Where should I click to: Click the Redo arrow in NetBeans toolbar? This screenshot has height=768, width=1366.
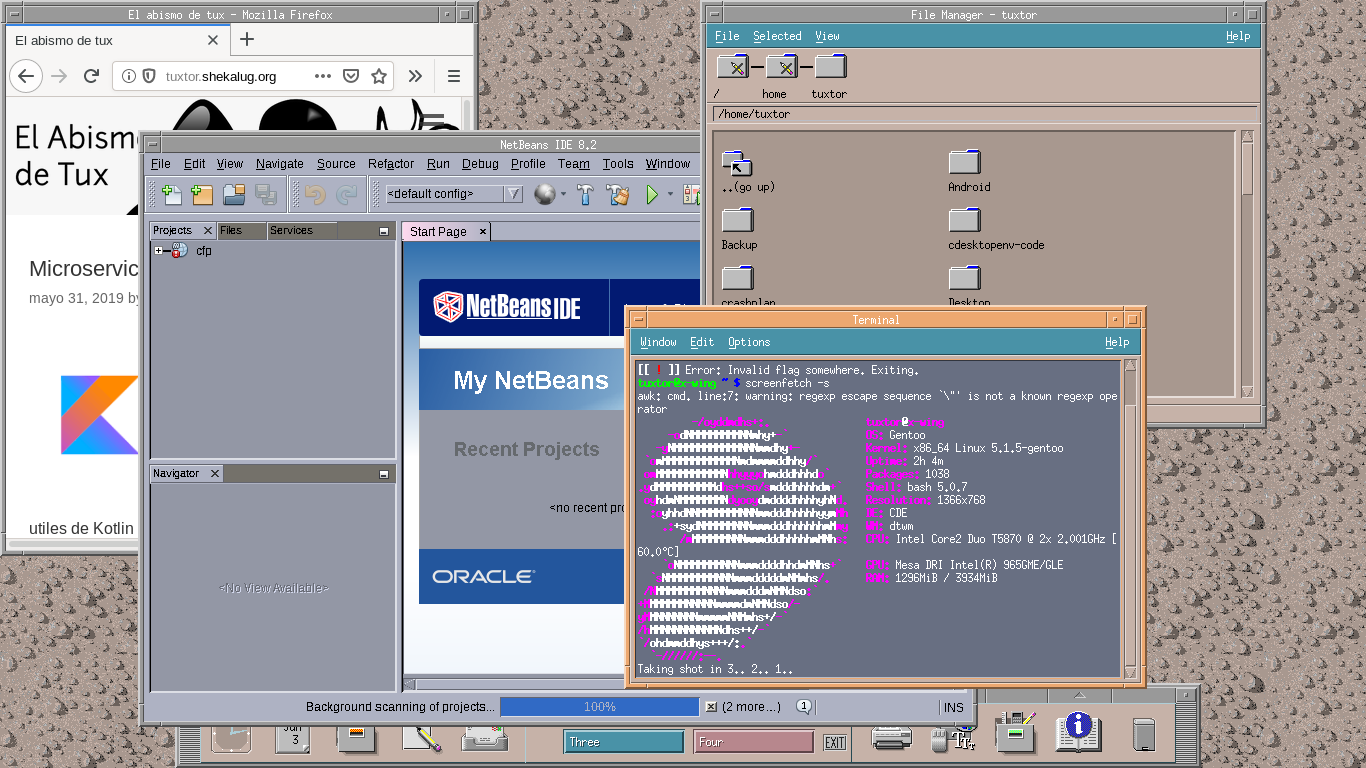tap(346, 194)
